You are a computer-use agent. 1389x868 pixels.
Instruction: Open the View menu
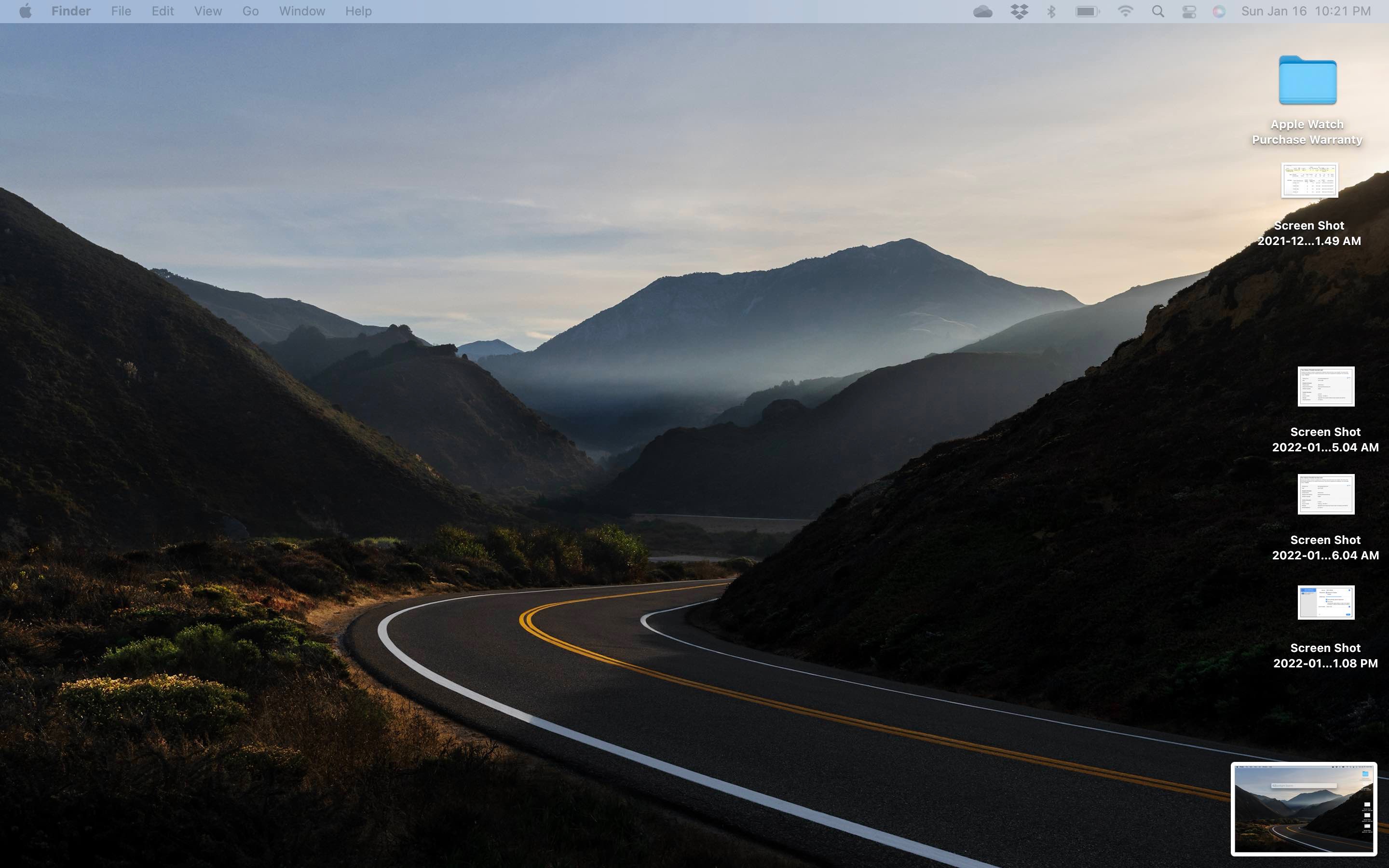click(208, 12)
